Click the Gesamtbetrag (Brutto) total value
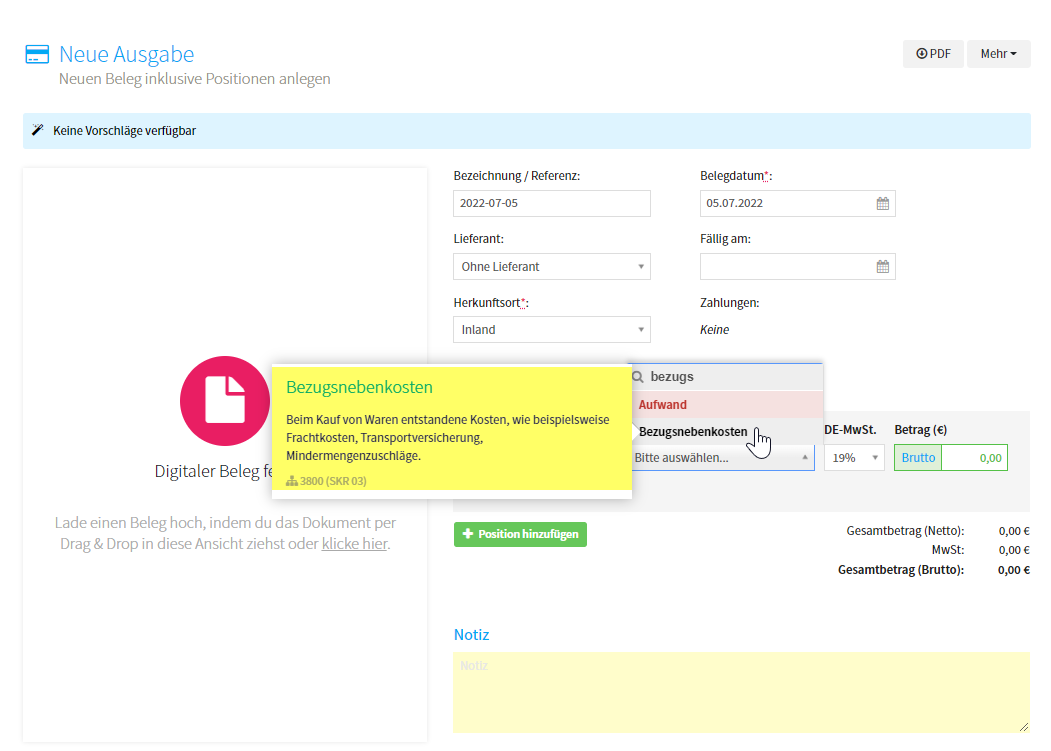The height and width of the screenshot is (751, 1051). coord(1013,570)
